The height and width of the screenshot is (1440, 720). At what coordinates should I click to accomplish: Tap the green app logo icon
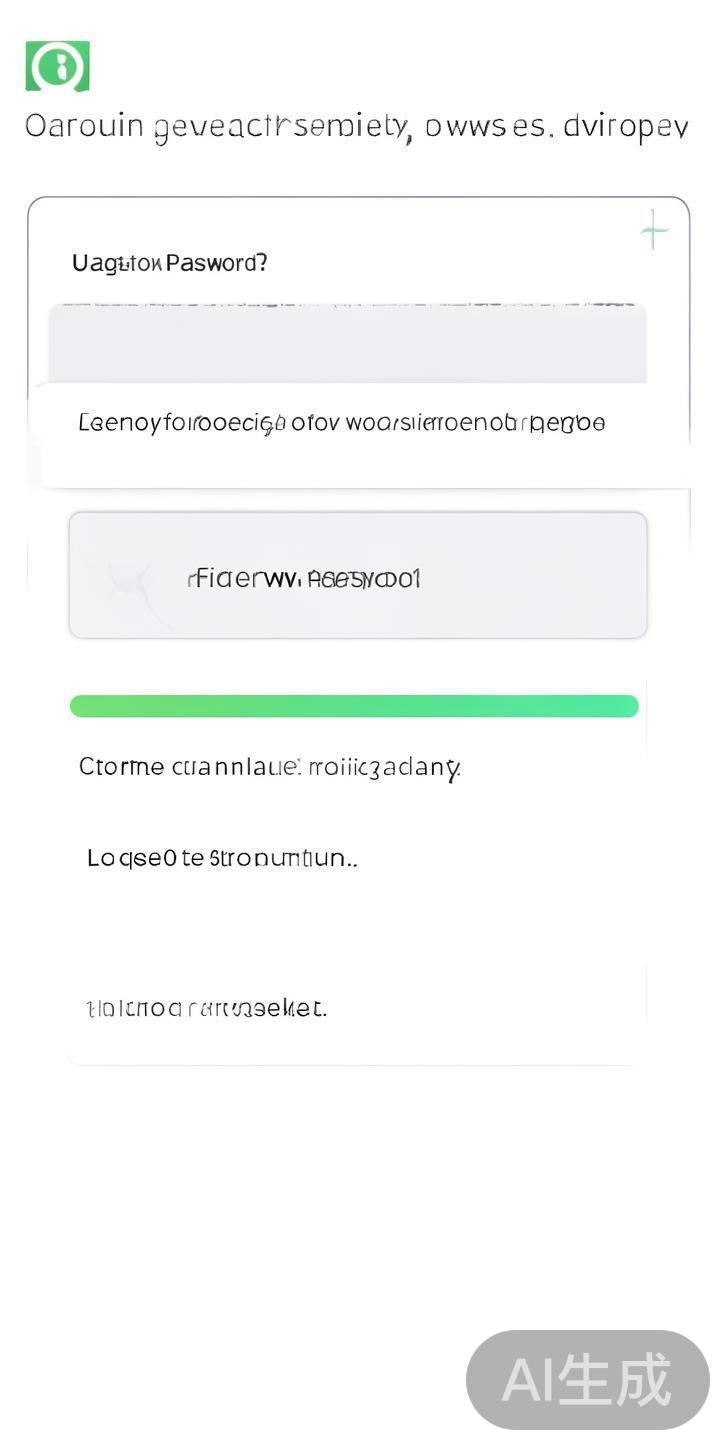pyautogui.click(x=58, y=67)
